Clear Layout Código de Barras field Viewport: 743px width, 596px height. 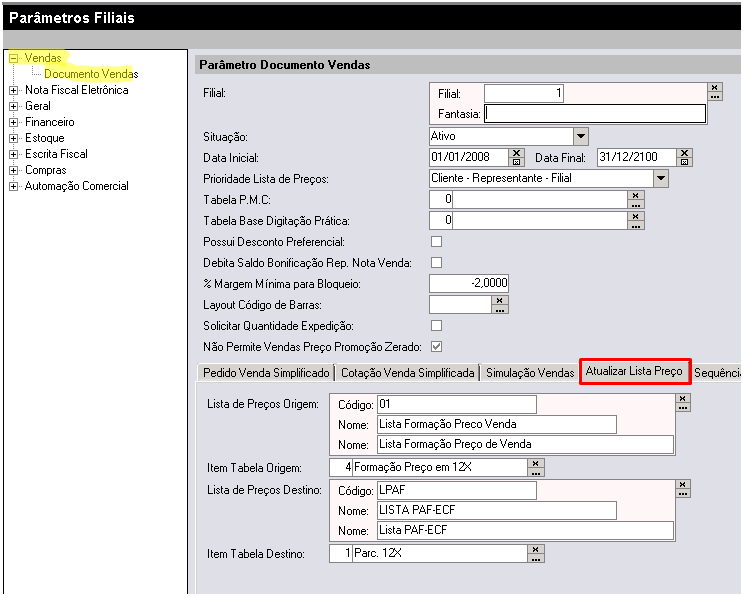click(x=499, y=300)
